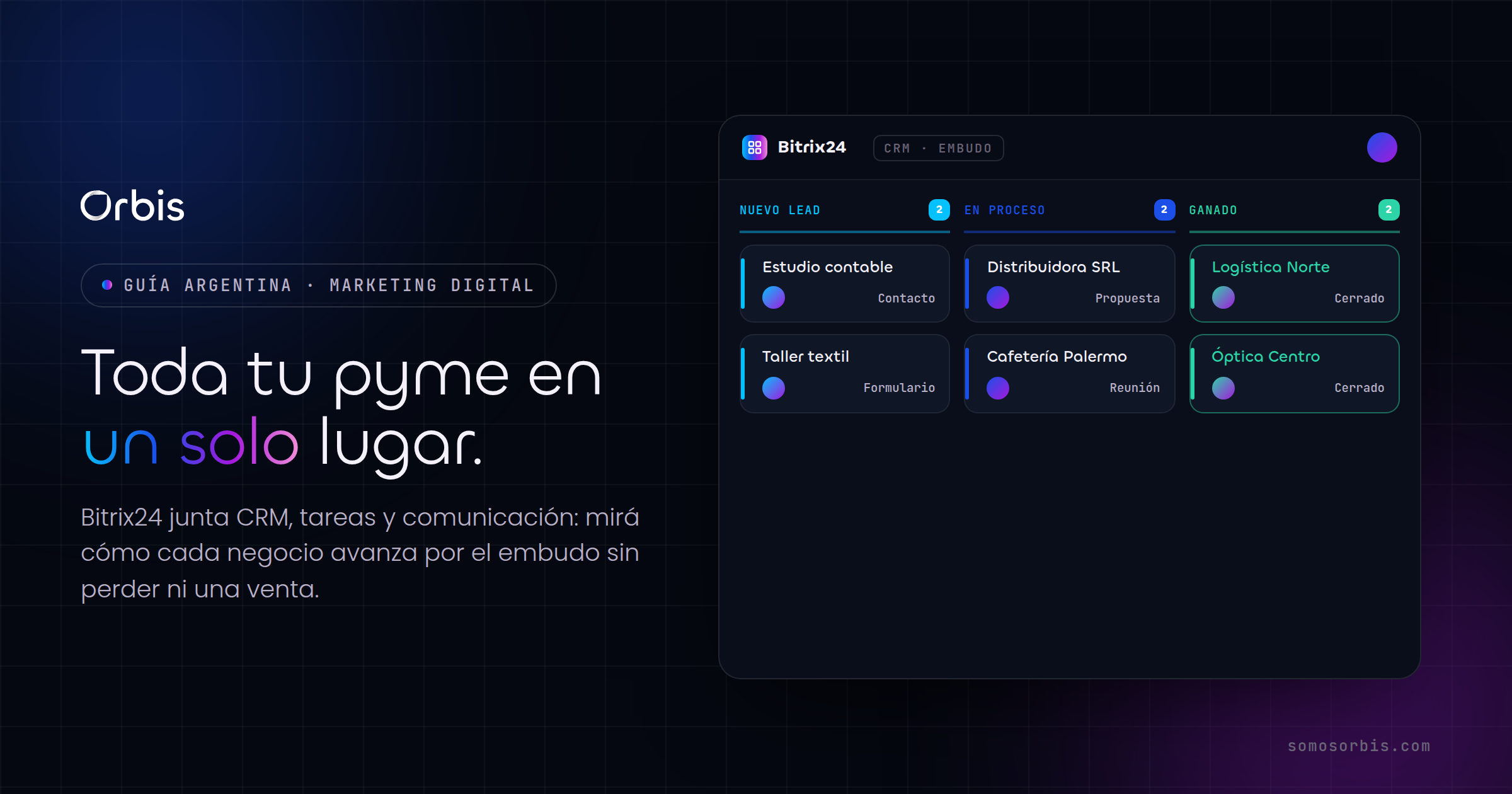Open the Estudio contable lead card

(x=844, y=284)
